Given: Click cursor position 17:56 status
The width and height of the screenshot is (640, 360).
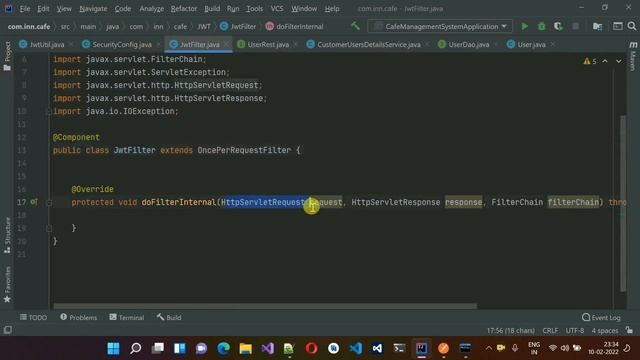Looking at the screenshot, I should pyautogui.click(x=510, y=330).
